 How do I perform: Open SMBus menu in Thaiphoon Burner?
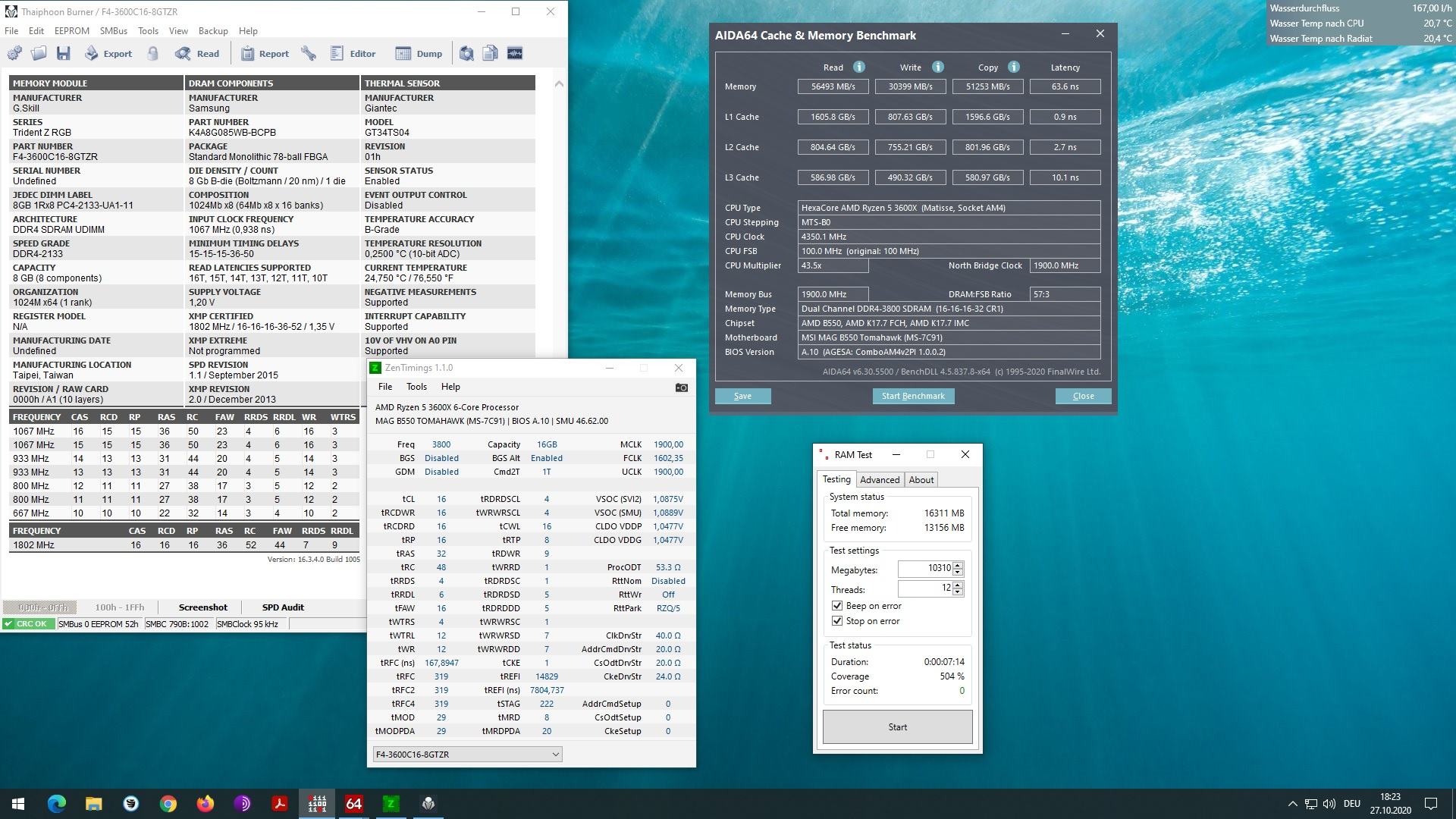[x=114, y=31]
